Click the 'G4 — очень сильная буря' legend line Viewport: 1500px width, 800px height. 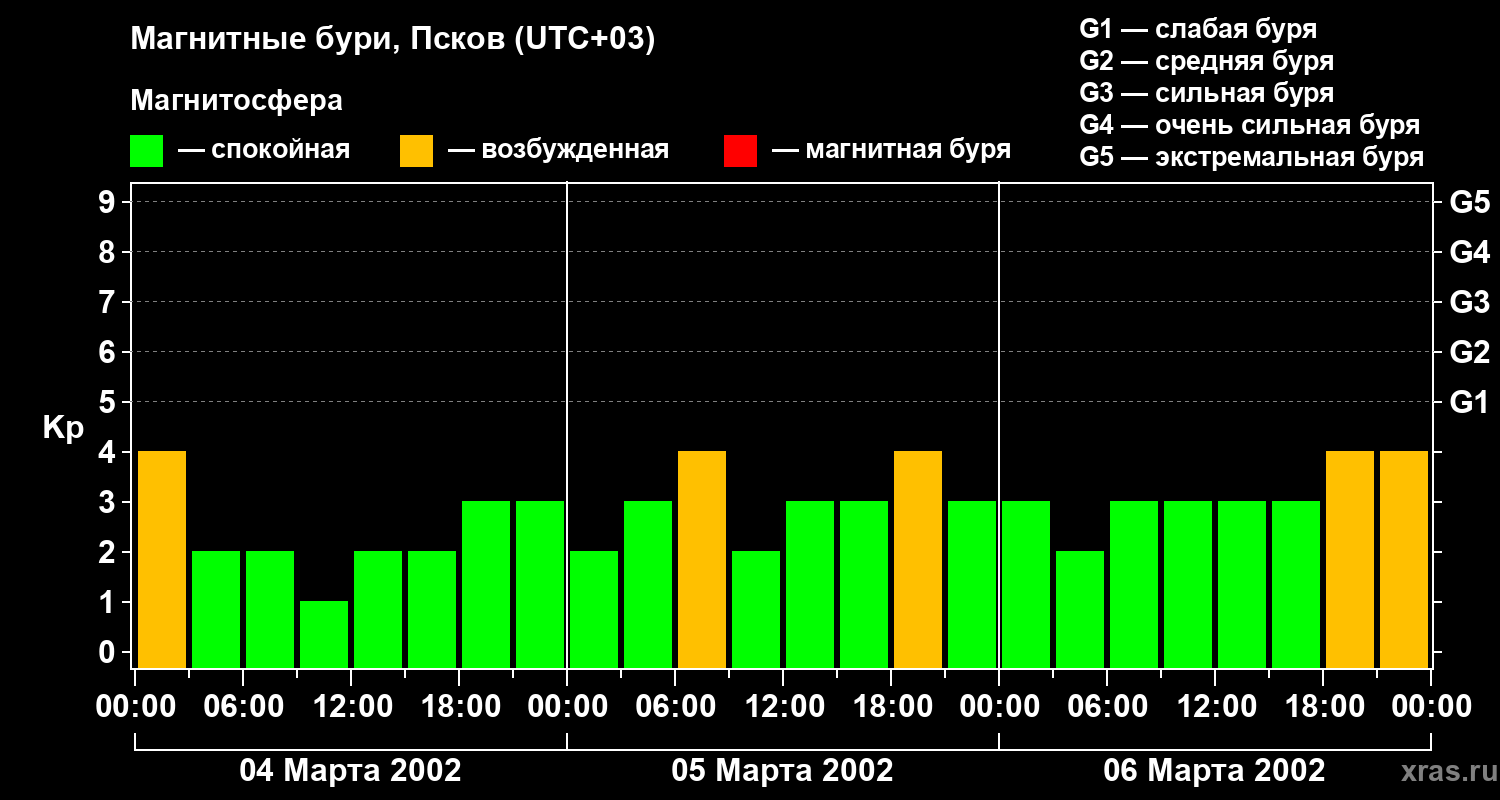click(x=1250, y=125)
